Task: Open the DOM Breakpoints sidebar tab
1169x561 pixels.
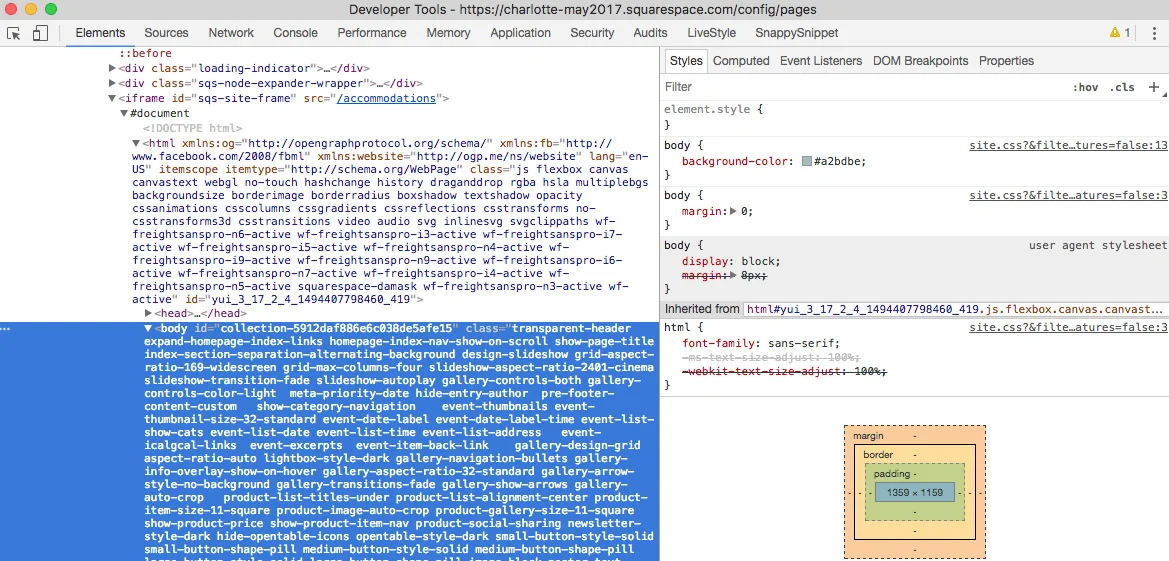Action: pyautogui.click(x=921, y=61)
